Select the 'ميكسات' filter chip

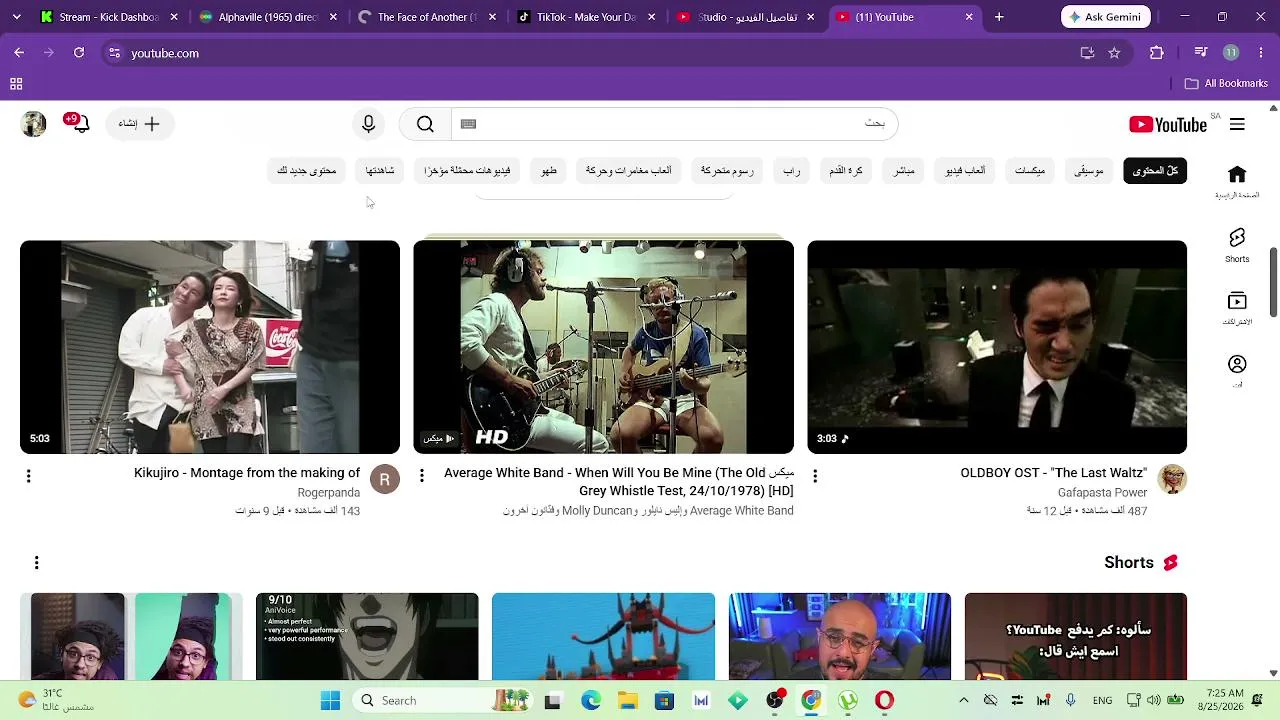click(1030, 171)
